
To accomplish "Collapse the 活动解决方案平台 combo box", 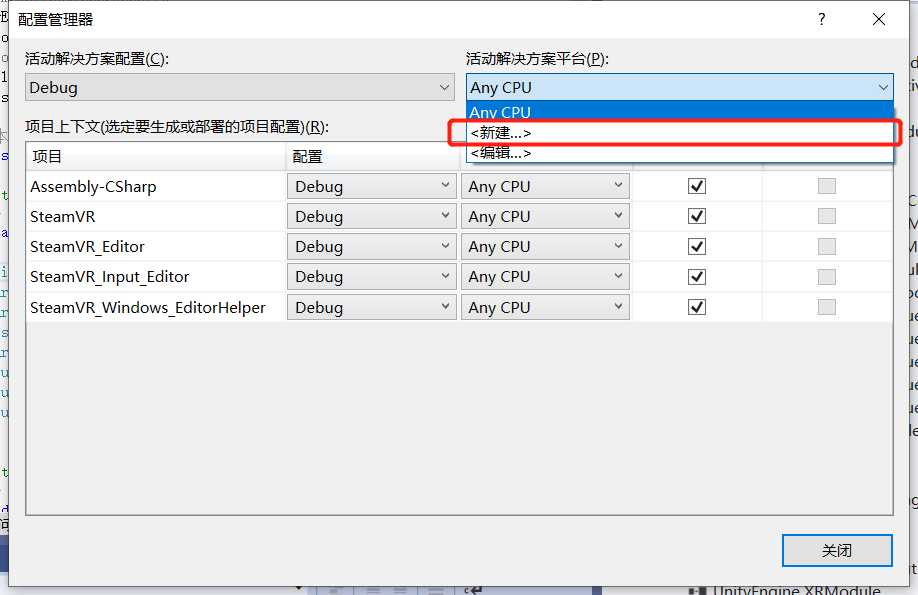I will (x=881, y=87).
